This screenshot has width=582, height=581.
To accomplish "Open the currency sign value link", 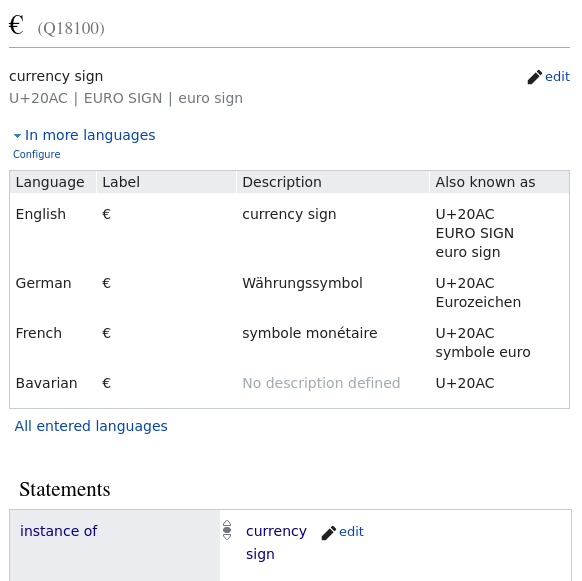I will coord(276,542).
